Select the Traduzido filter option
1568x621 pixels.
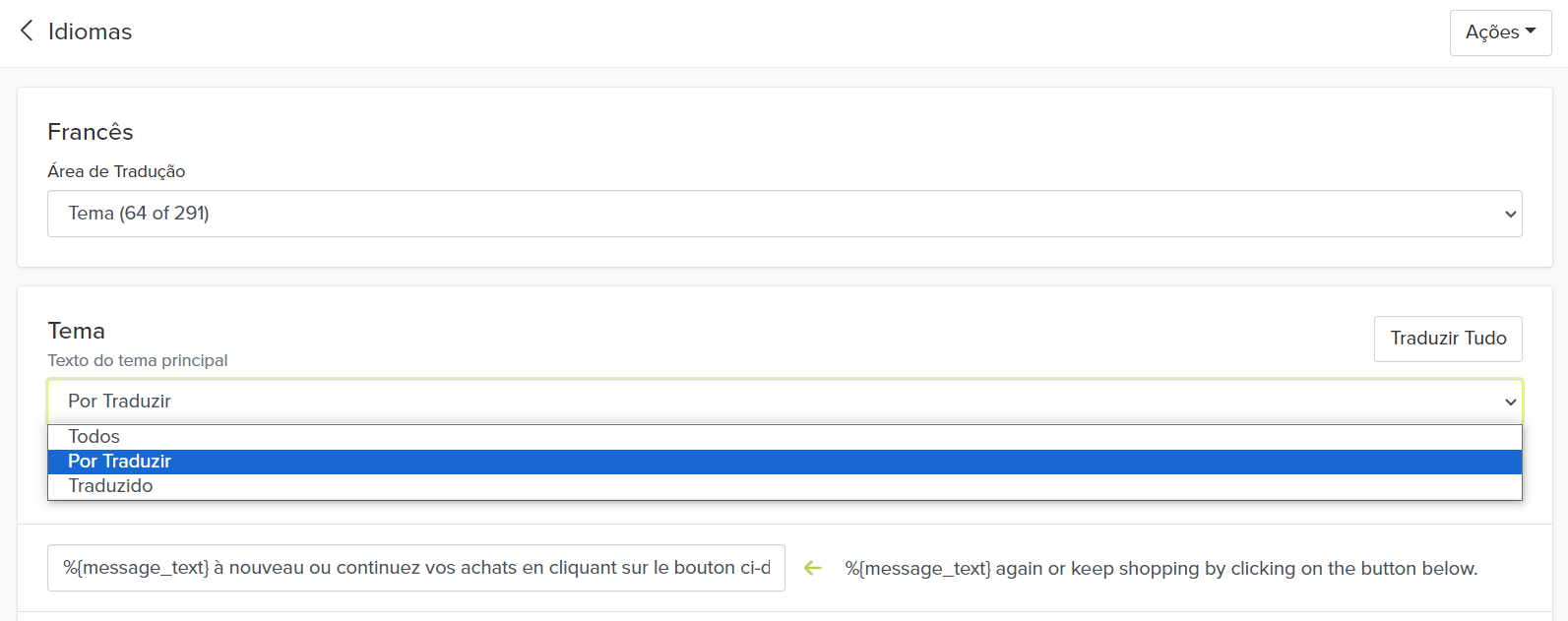110,486
